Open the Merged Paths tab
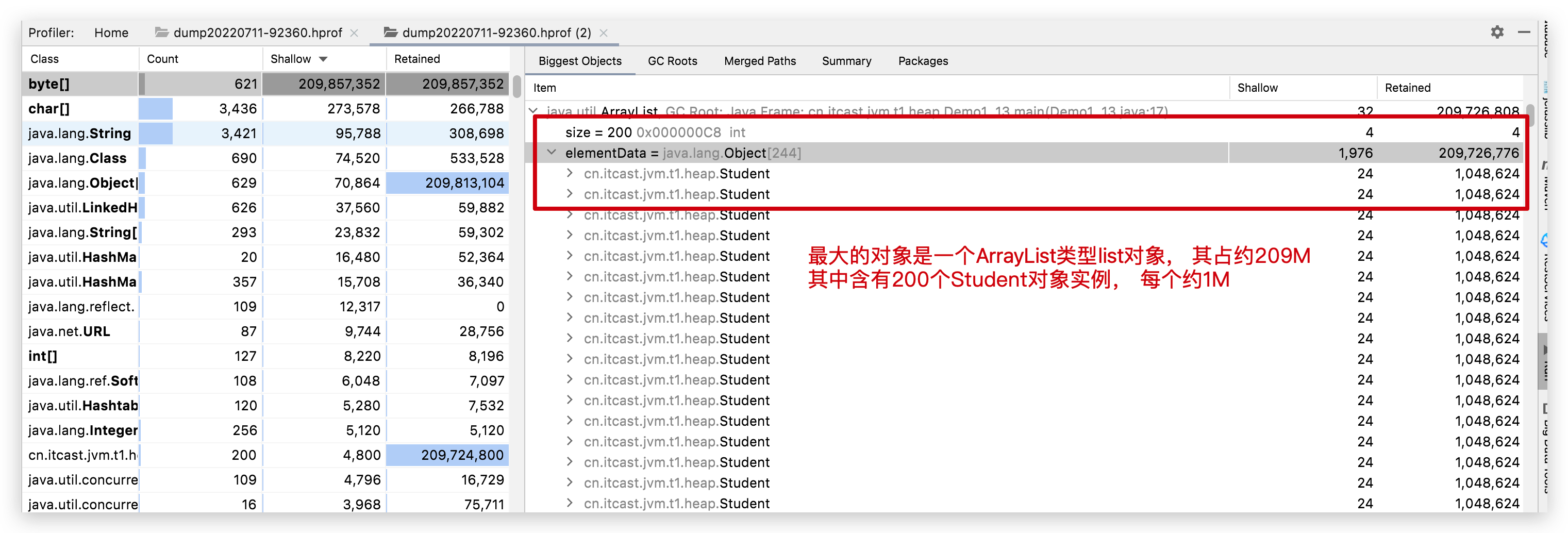Viewport: 1568px width, 533px height. click(760, 61)
